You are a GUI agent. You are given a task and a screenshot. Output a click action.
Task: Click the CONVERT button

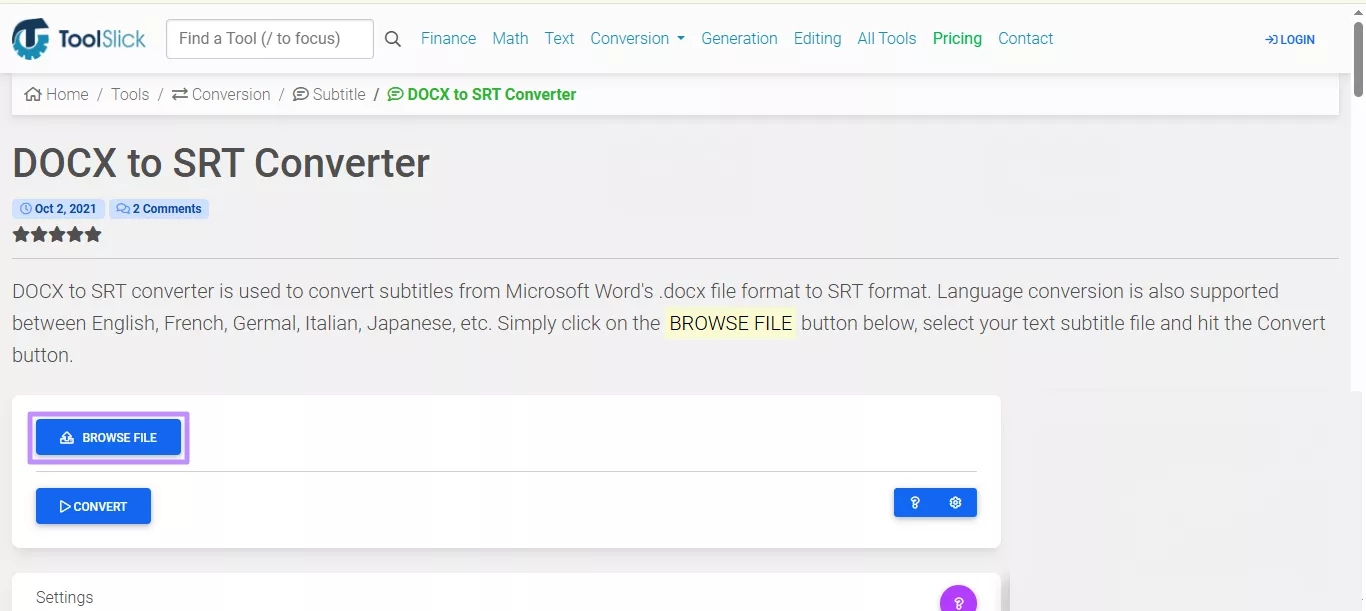[x=93, y=506]
